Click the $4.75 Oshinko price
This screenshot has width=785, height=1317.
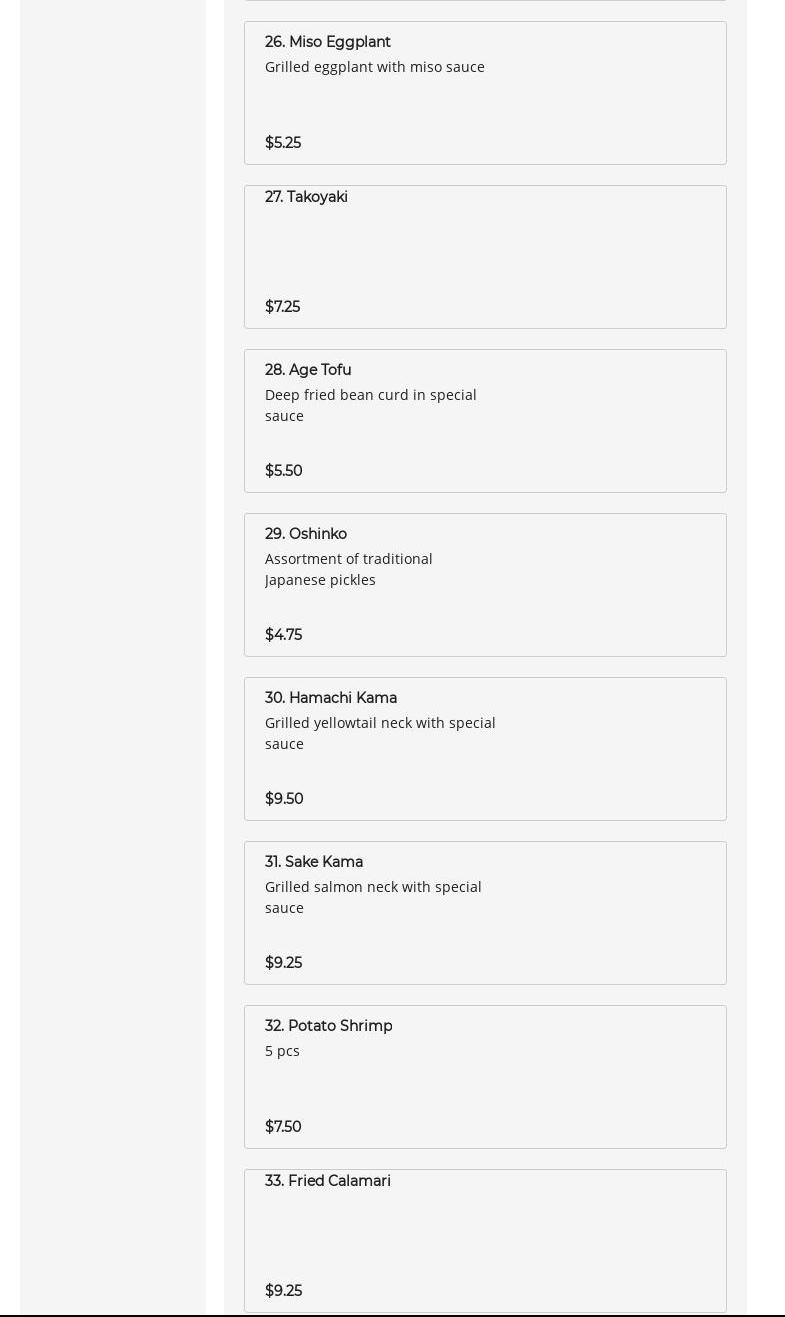click(283, 635)
